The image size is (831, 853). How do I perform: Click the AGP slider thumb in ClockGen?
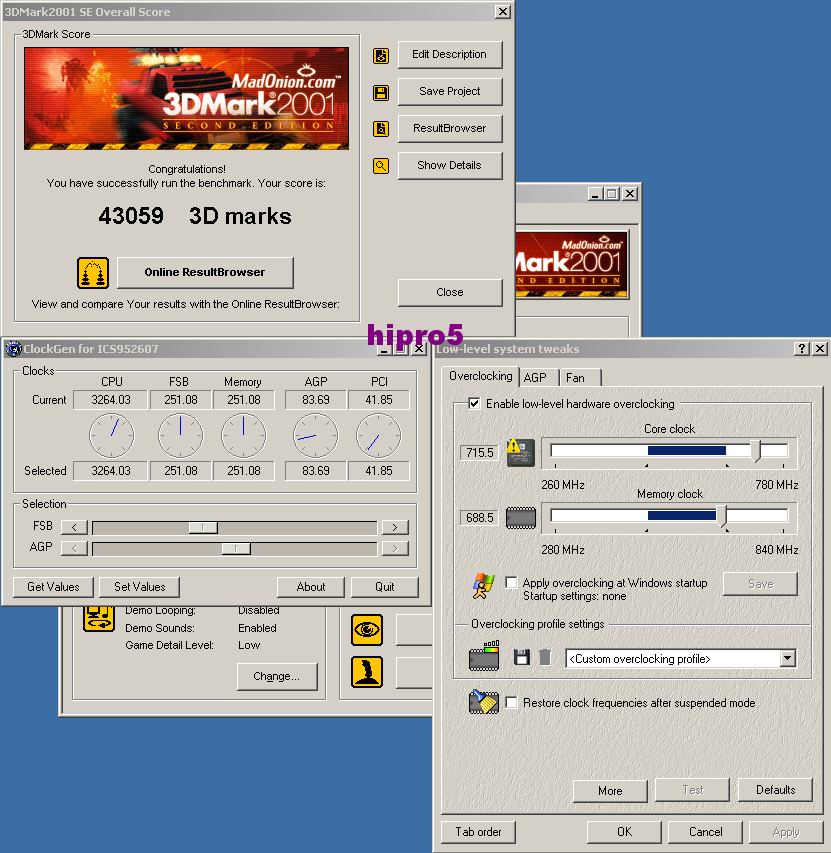[x=236, y=548]
